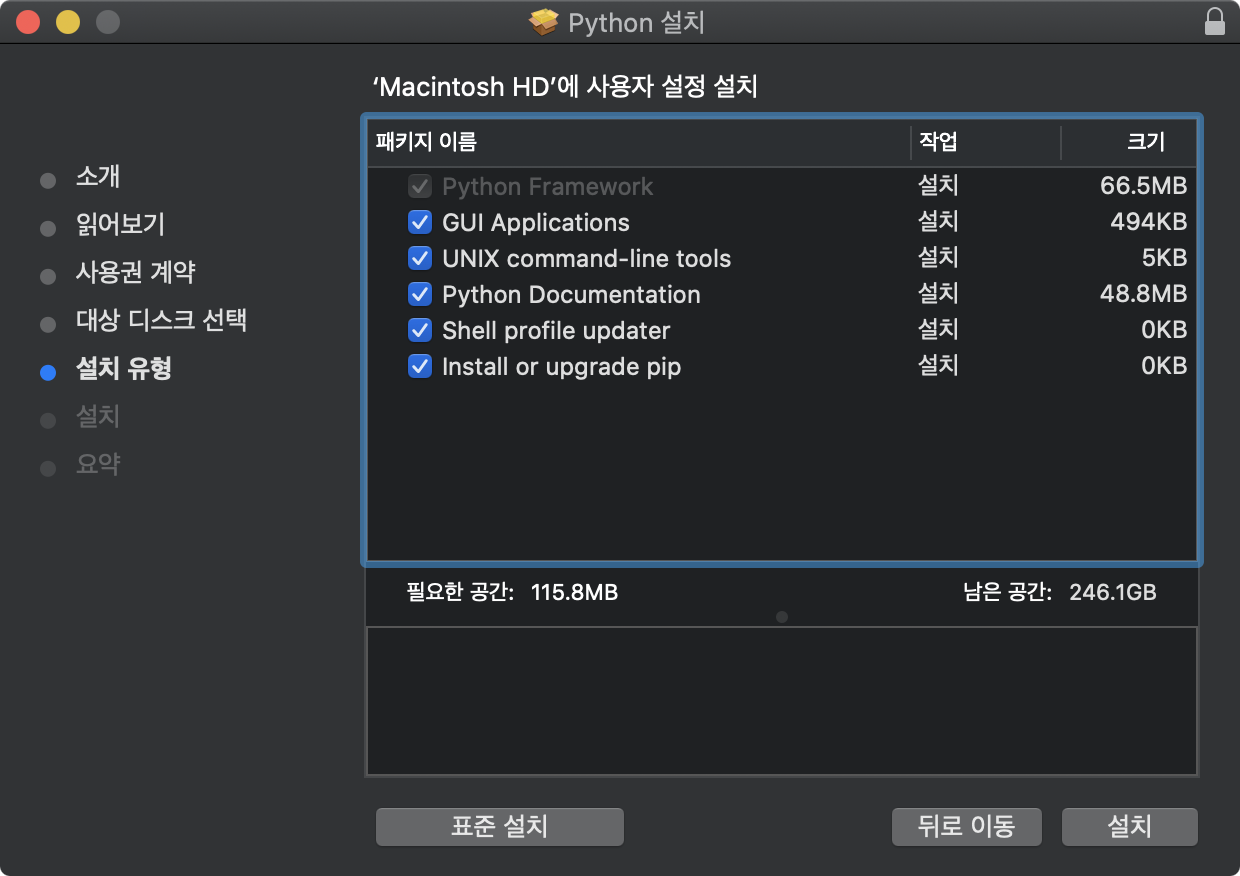This screenshot has height=876, width=1240.
Task: Disable Install or upgrade pip checkbox
Action: click(420, 366)
